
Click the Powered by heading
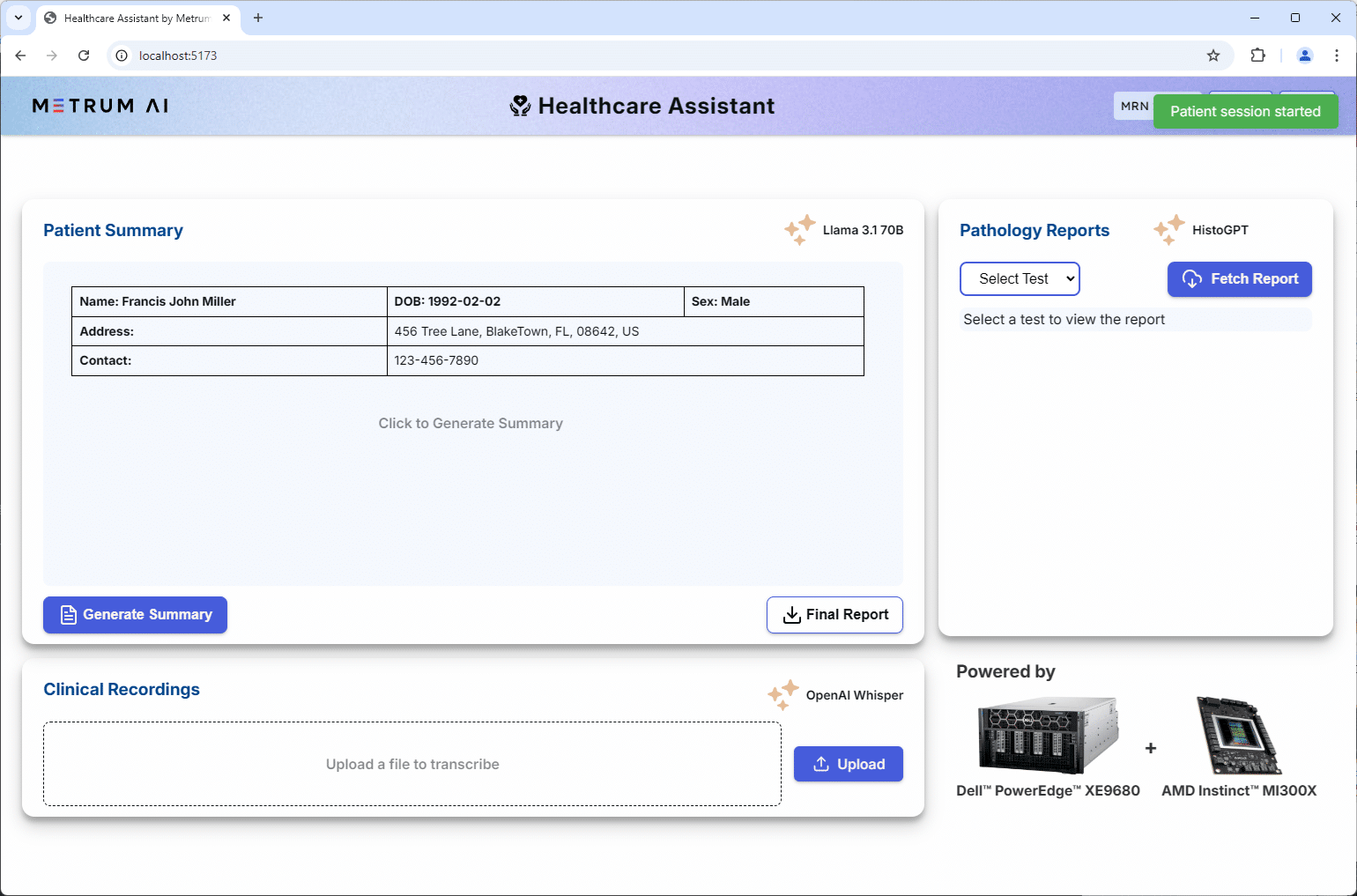click(1005, 672)
